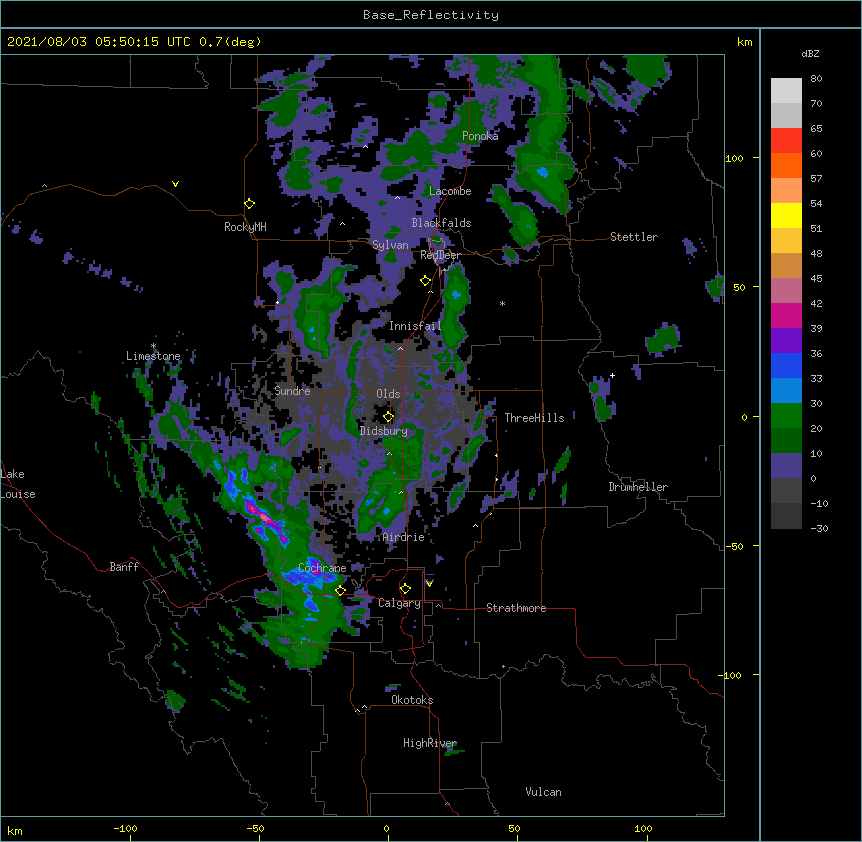
Task: Click the RedDeer city label
Action: click(x=440, y=255)
